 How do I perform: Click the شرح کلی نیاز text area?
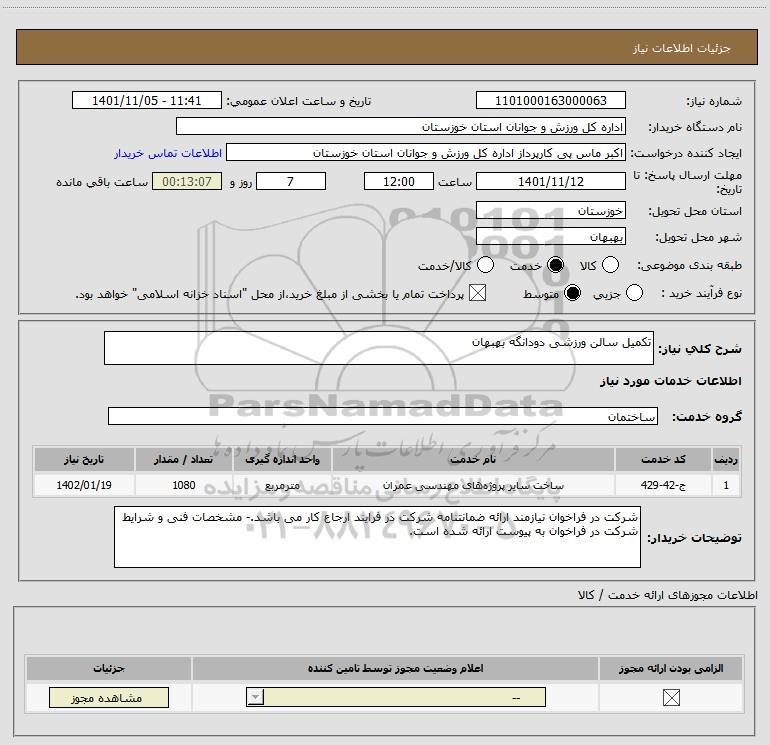(379, 348)
